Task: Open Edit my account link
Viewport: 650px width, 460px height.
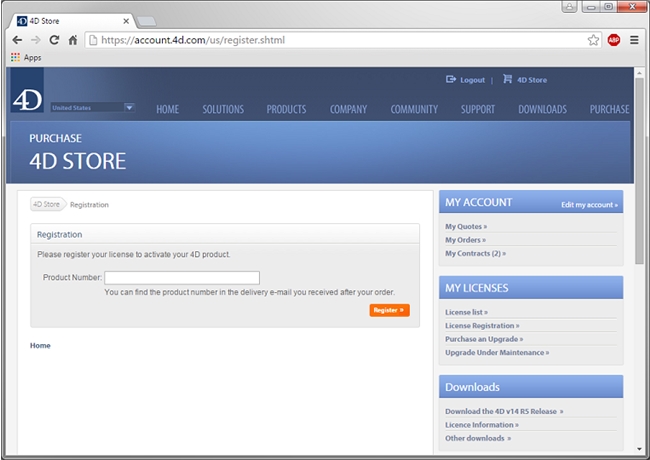Action: (589, 205)
